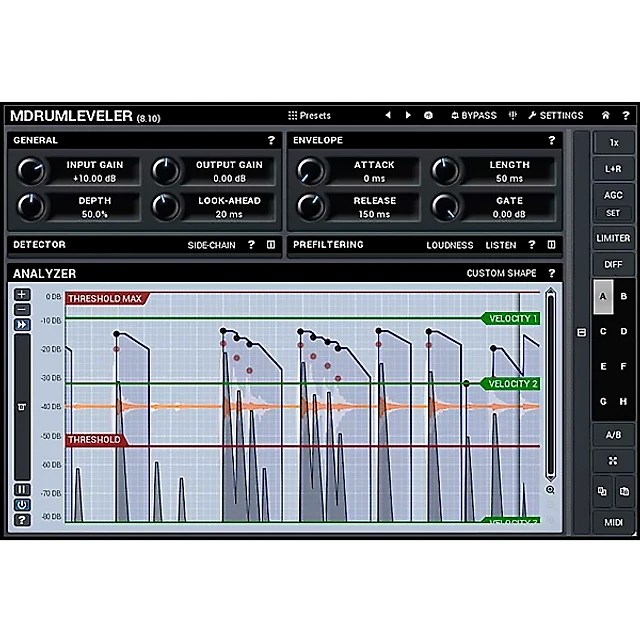Select next preset with right arrow

coord(408,116)
